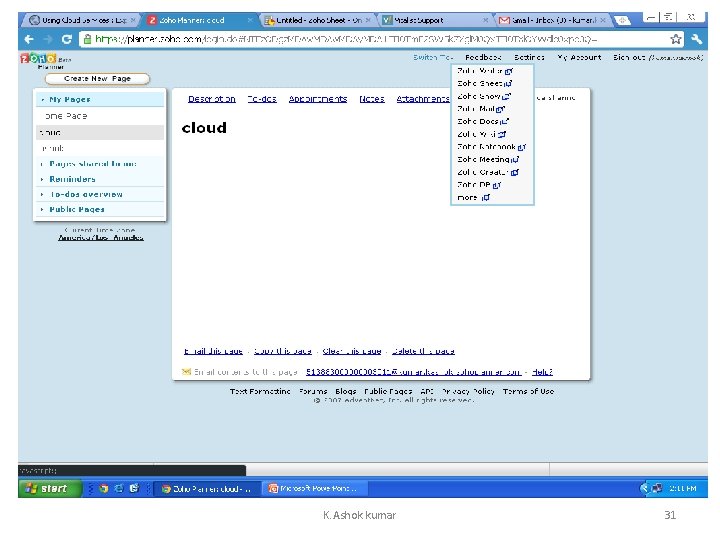
Task: Open a new browser tab
Action: tap(622, 20)
